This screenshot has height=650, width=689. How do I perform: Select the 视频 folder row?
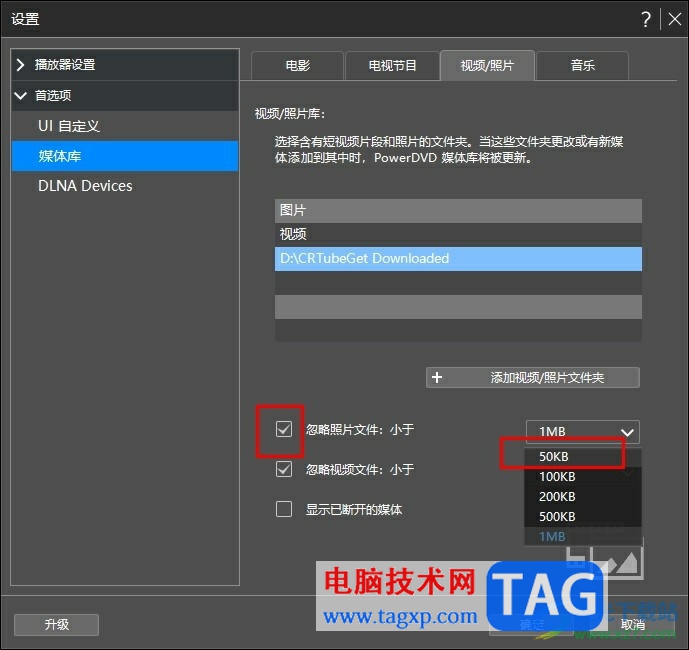point(458,234)
